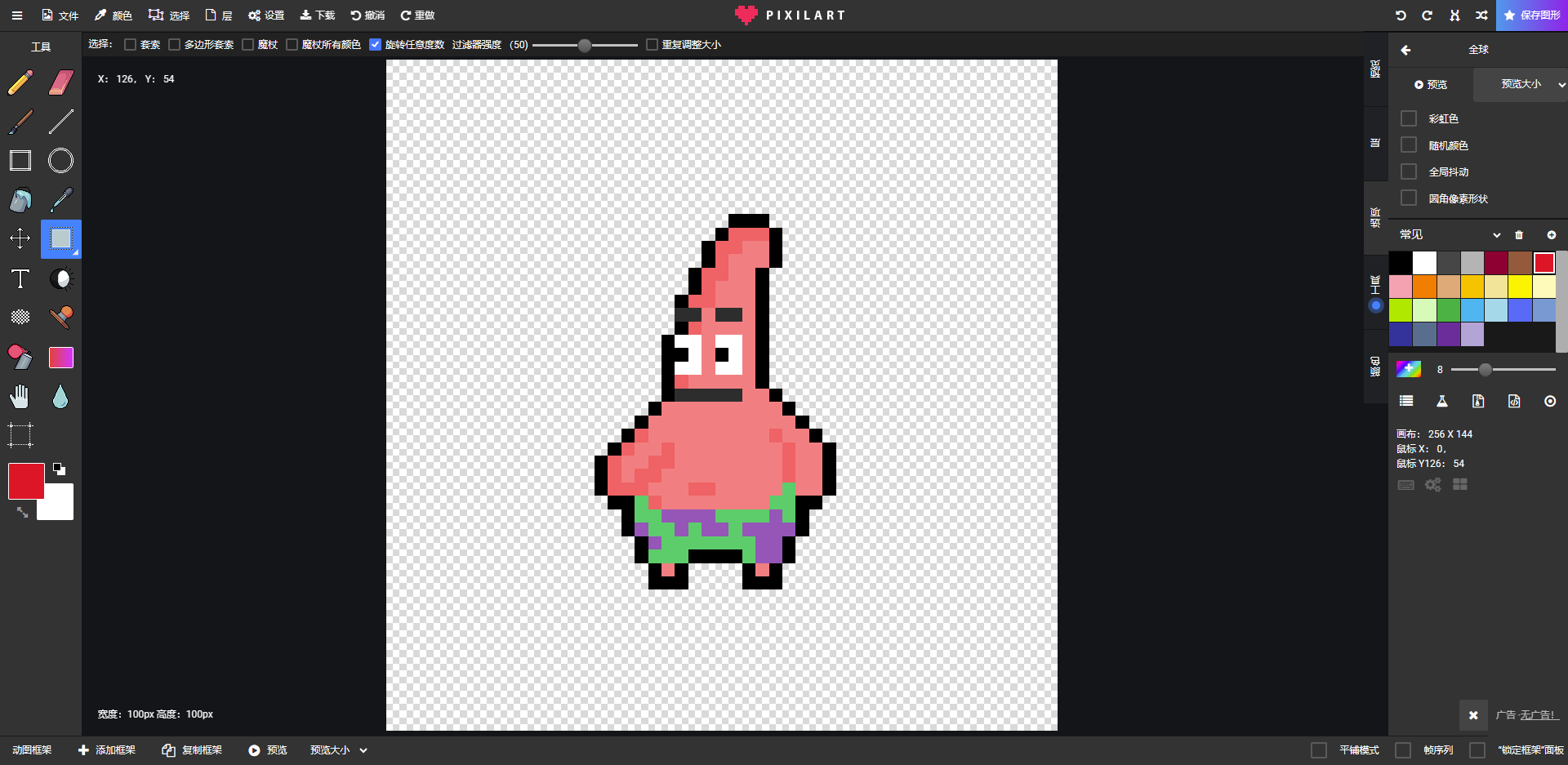This screenshot has height=765, width=1568.
Task: Select the Gradient tool
Action: coord(61,357)
